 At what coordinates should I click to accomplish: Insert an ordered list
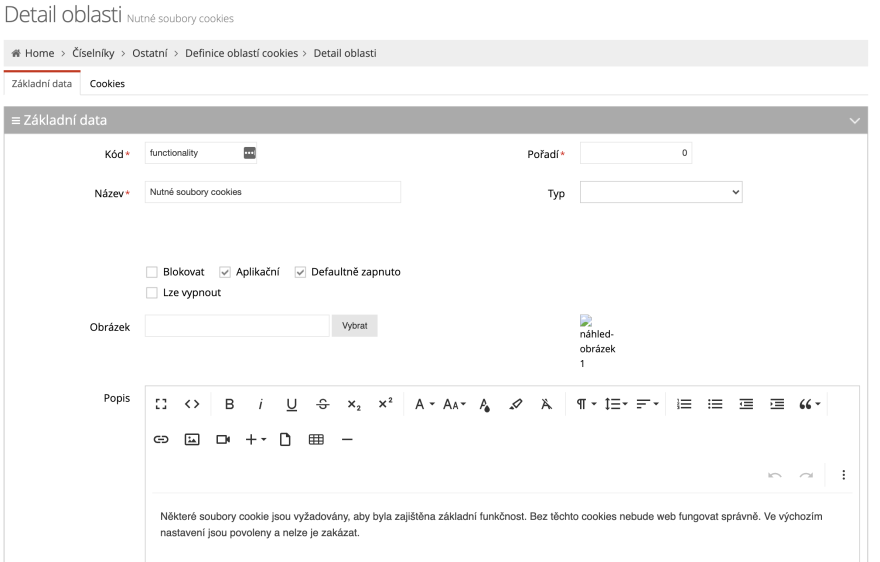[684, 404]
